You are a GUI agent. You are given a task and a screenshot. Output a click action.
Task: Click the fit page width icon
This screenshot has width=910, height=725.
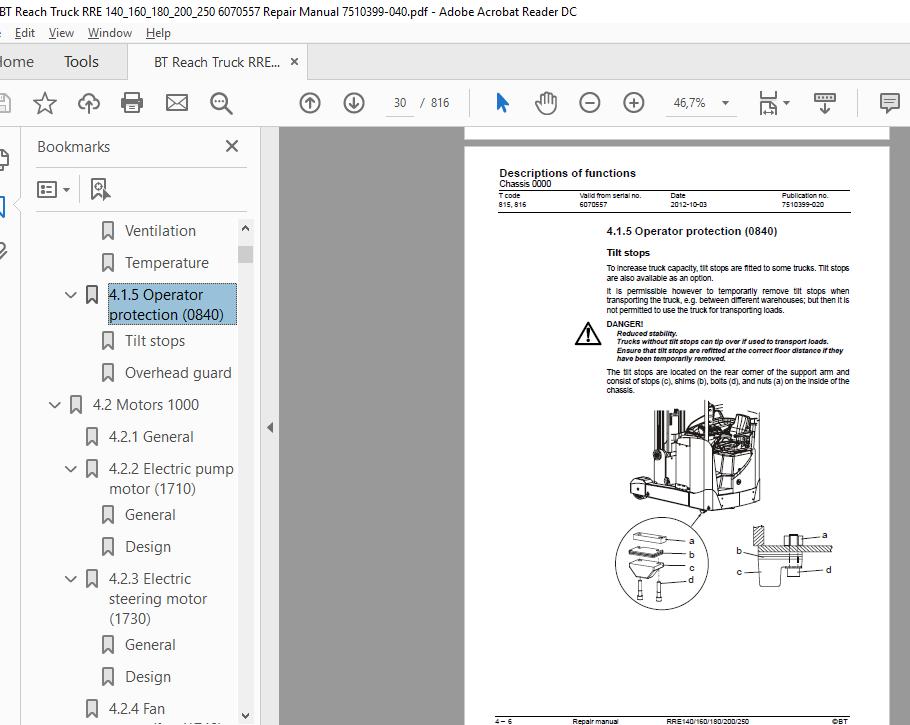point(768,103)
